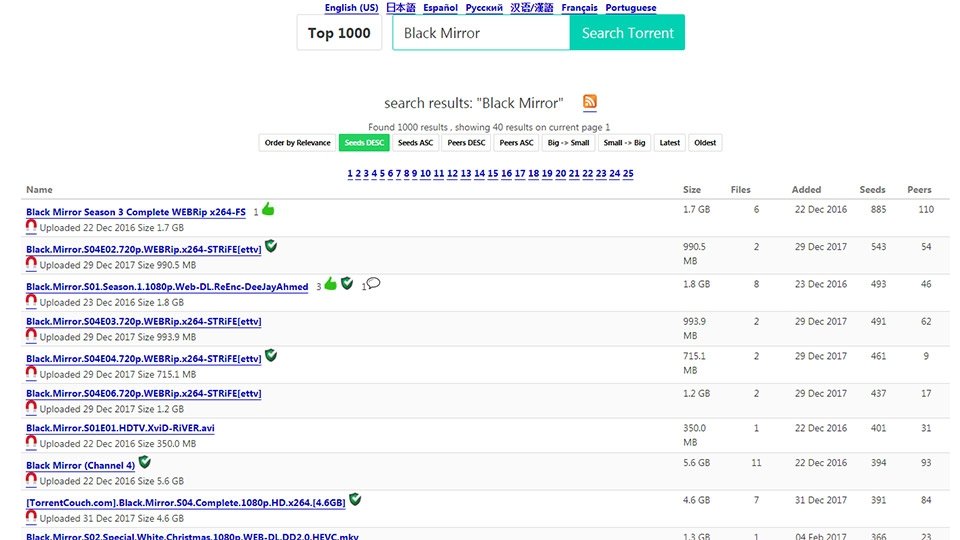Go to results page 25
960x540 pixels.
click(628, 173)
